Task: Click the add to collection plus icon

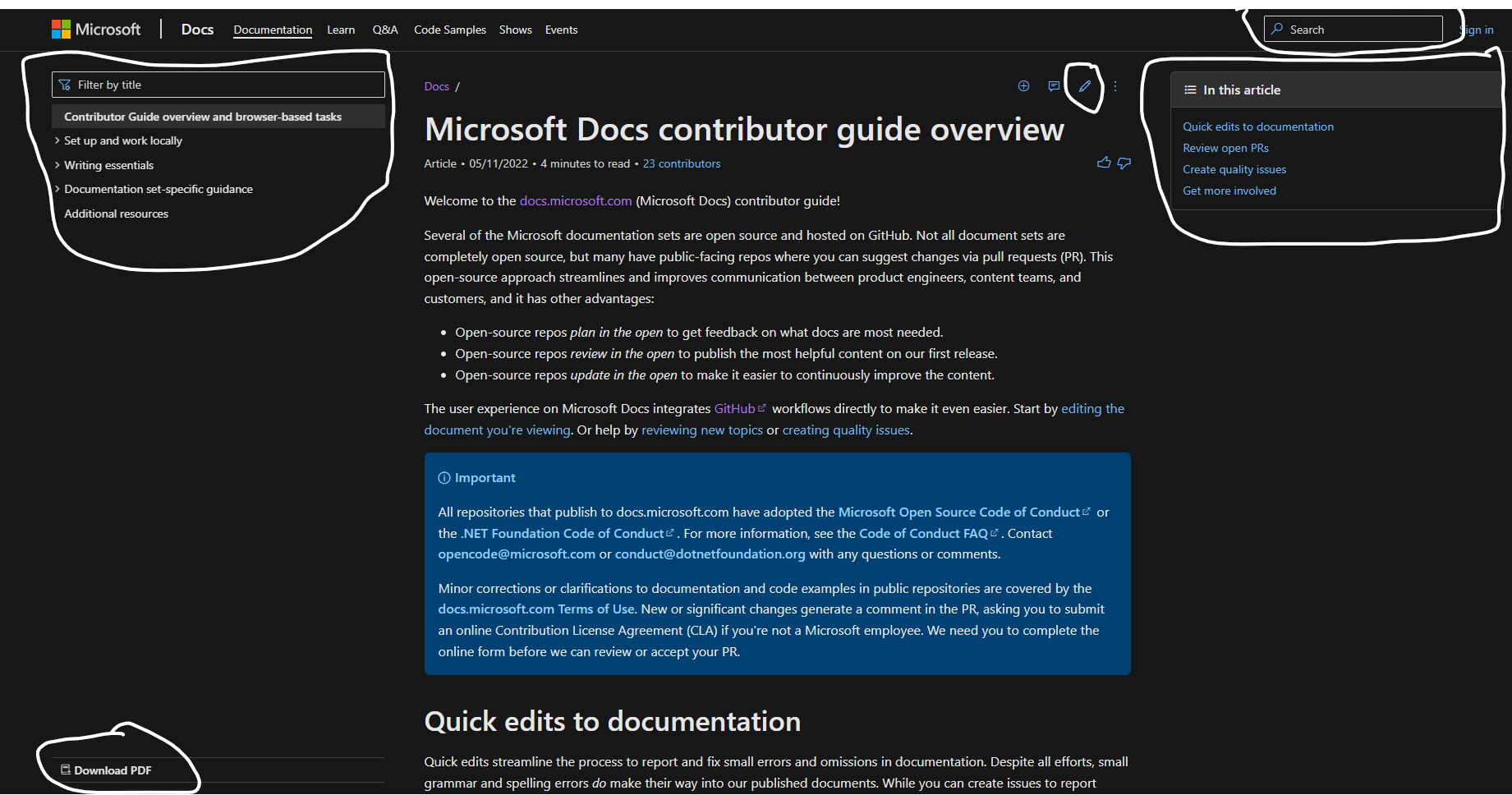Action: click(x=1024, y=85)
